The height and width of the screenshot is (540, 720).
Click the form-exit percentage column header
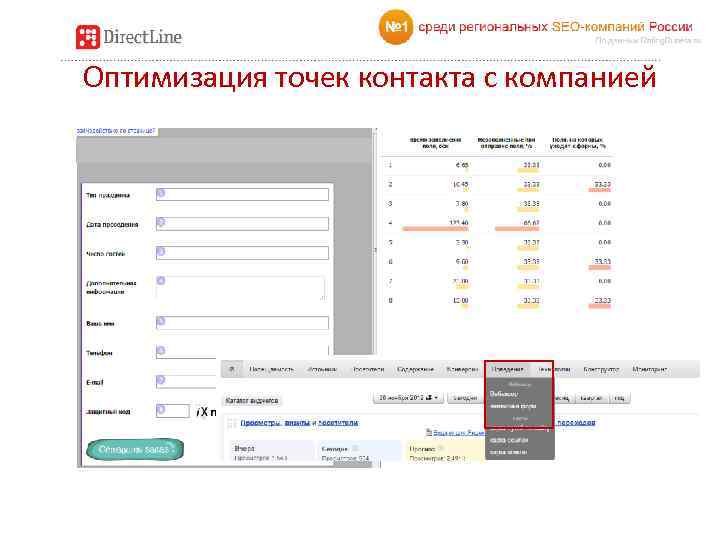tap(578, 143)
